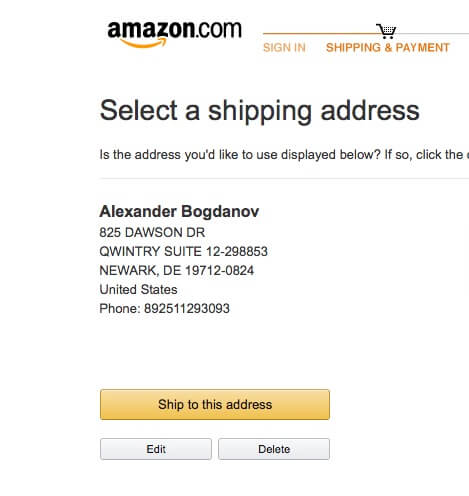Select the phone number 892511293093
Image resolution: width=469 pixels, height=496 pixels.
pos(187,308)
